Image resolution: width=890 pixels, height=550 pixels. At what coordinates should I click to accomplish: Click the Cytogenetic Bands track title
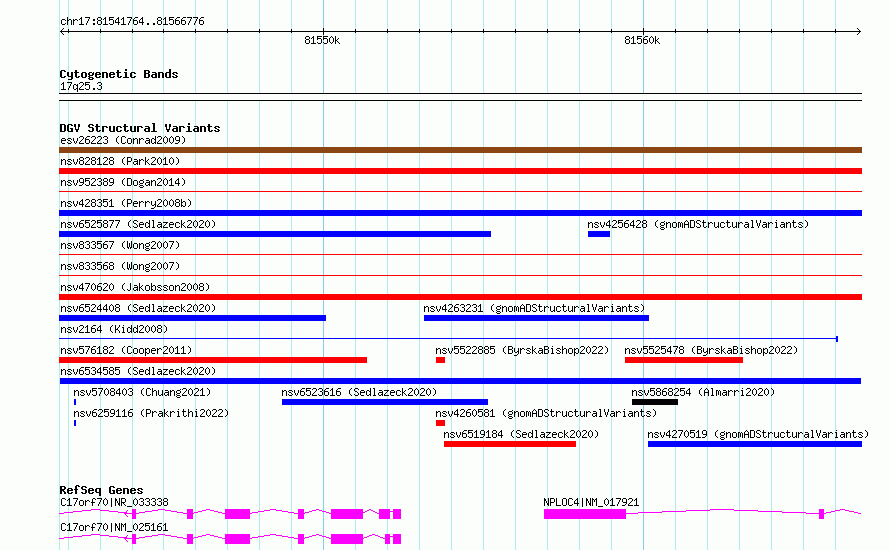[119, 74]
